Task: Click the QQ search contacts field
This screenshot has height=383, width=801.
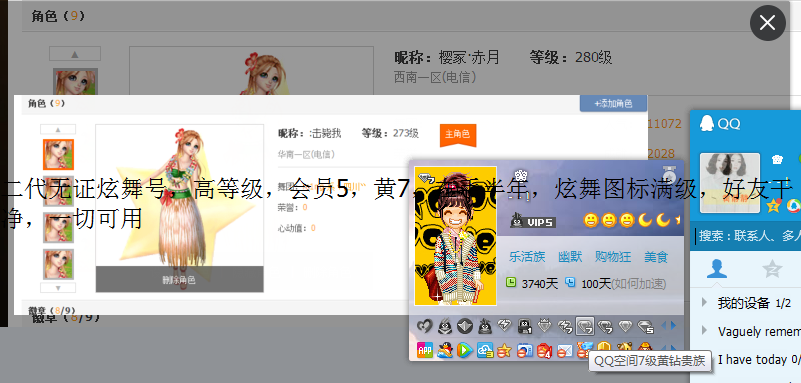Action: point(746,236)
